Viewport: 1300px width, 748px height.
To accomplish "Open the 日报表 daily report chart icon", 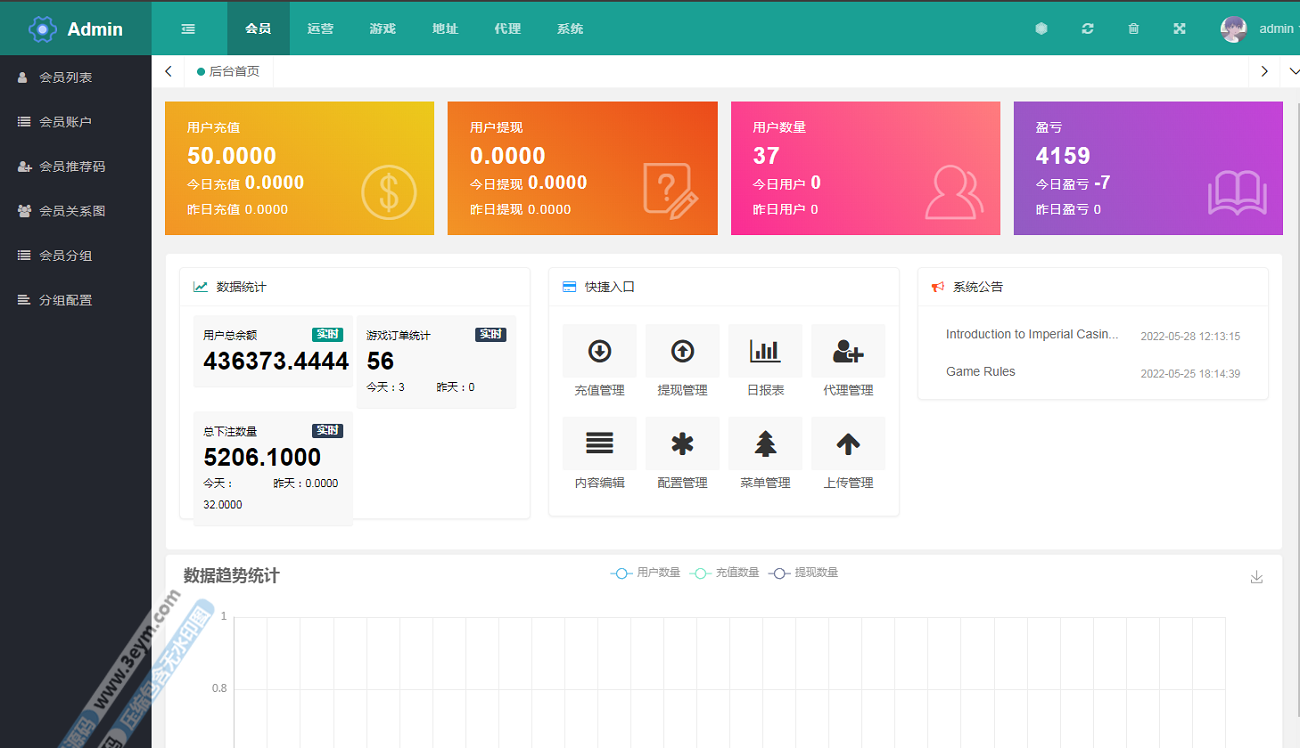I will click(x=765, y=351).
